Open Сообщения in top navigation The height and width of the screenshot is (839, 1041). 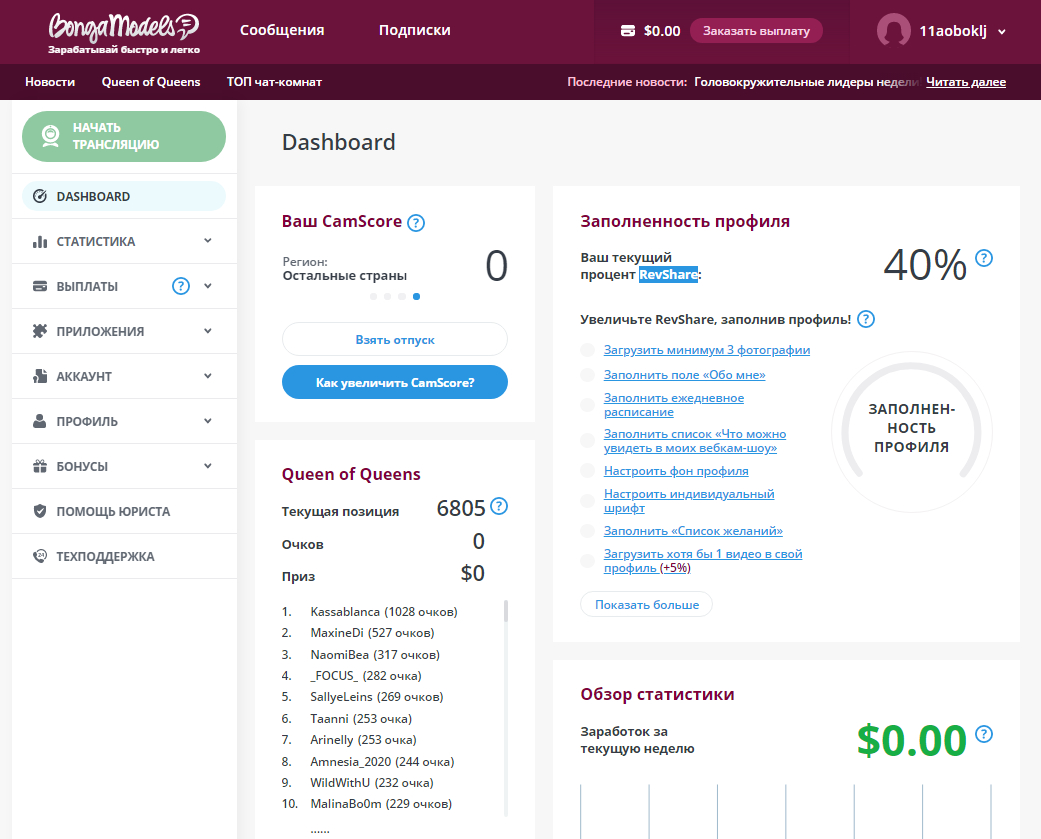[282, 31]
